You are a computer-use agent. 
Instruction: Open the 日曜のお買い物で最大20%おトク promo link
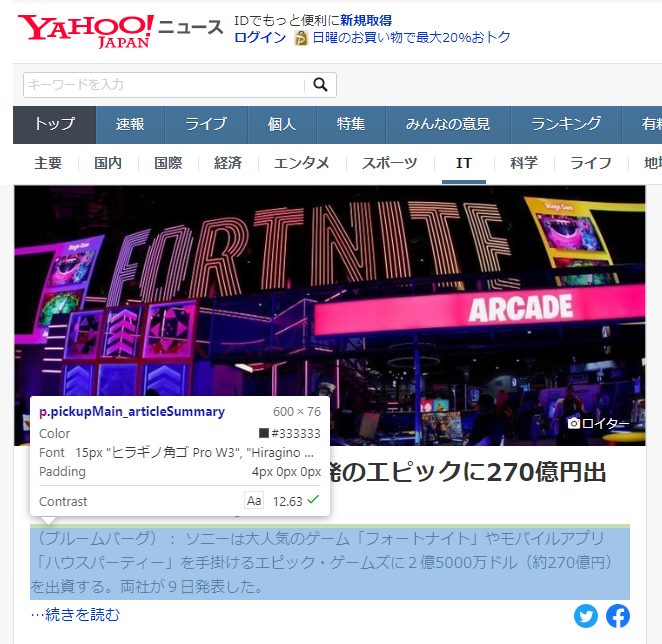(x=412, y=38)
